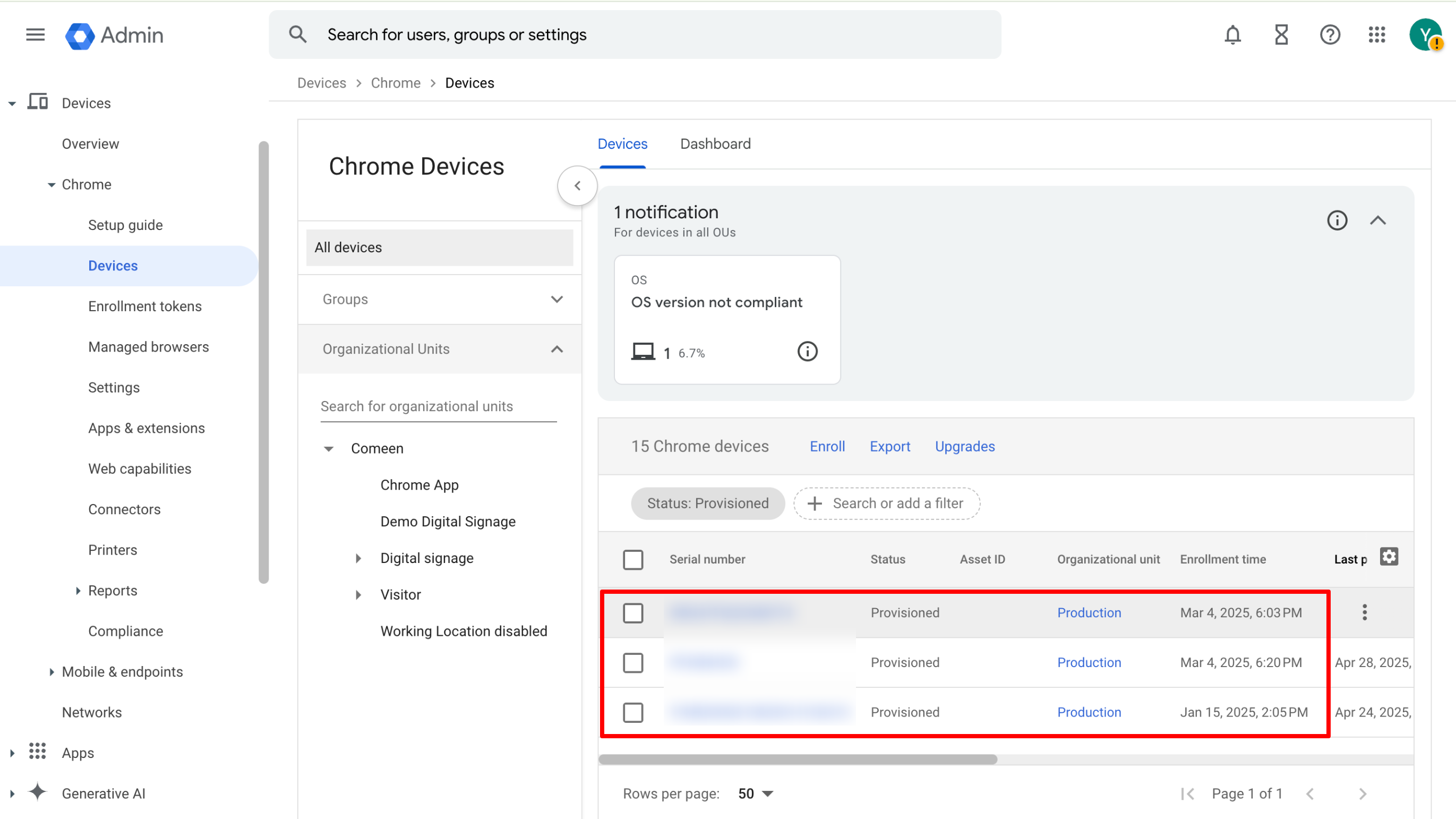Open the help question mark icon
Viewport: 1456px width, 819px height.
click(1330, 35)
